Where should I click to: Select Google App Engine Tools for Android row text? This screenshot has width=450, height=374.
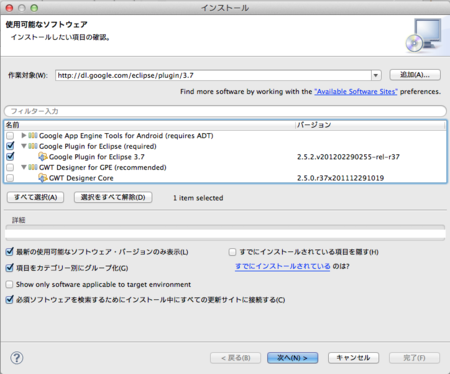point(126,136)
